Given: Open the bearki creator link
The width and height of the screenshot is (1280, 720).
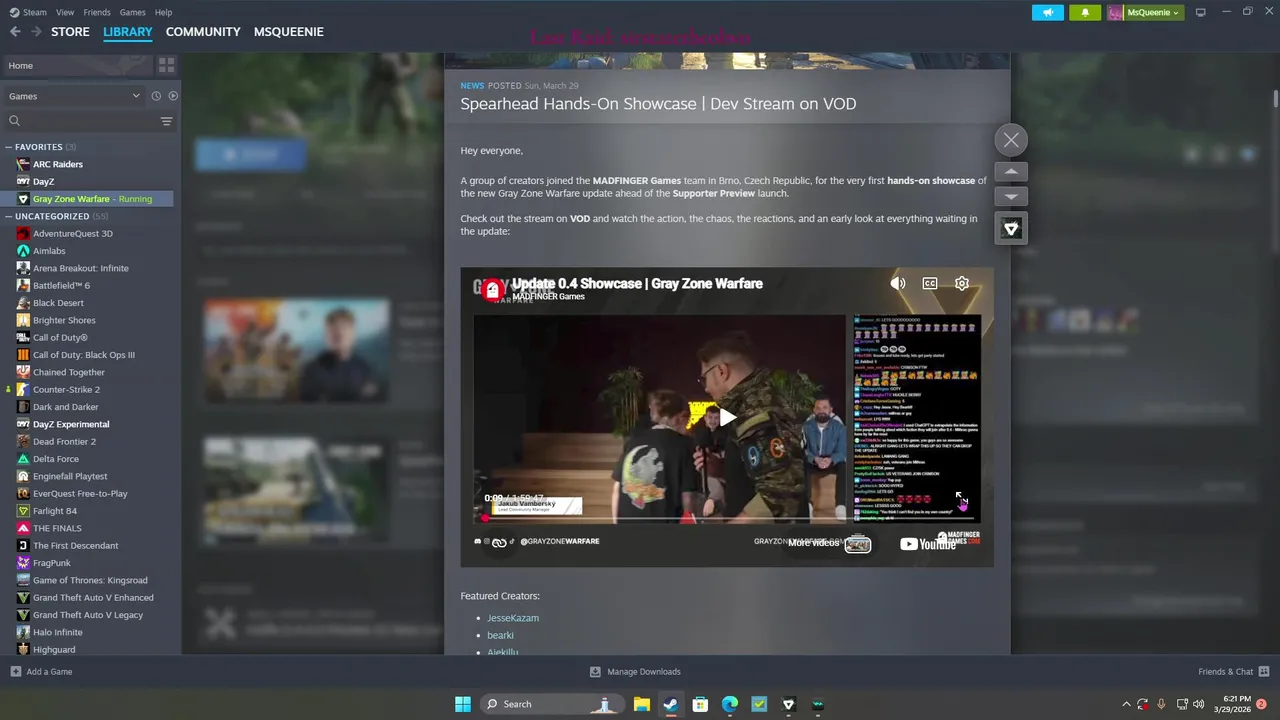Looking at the screenshot, I should pos(500,635).
